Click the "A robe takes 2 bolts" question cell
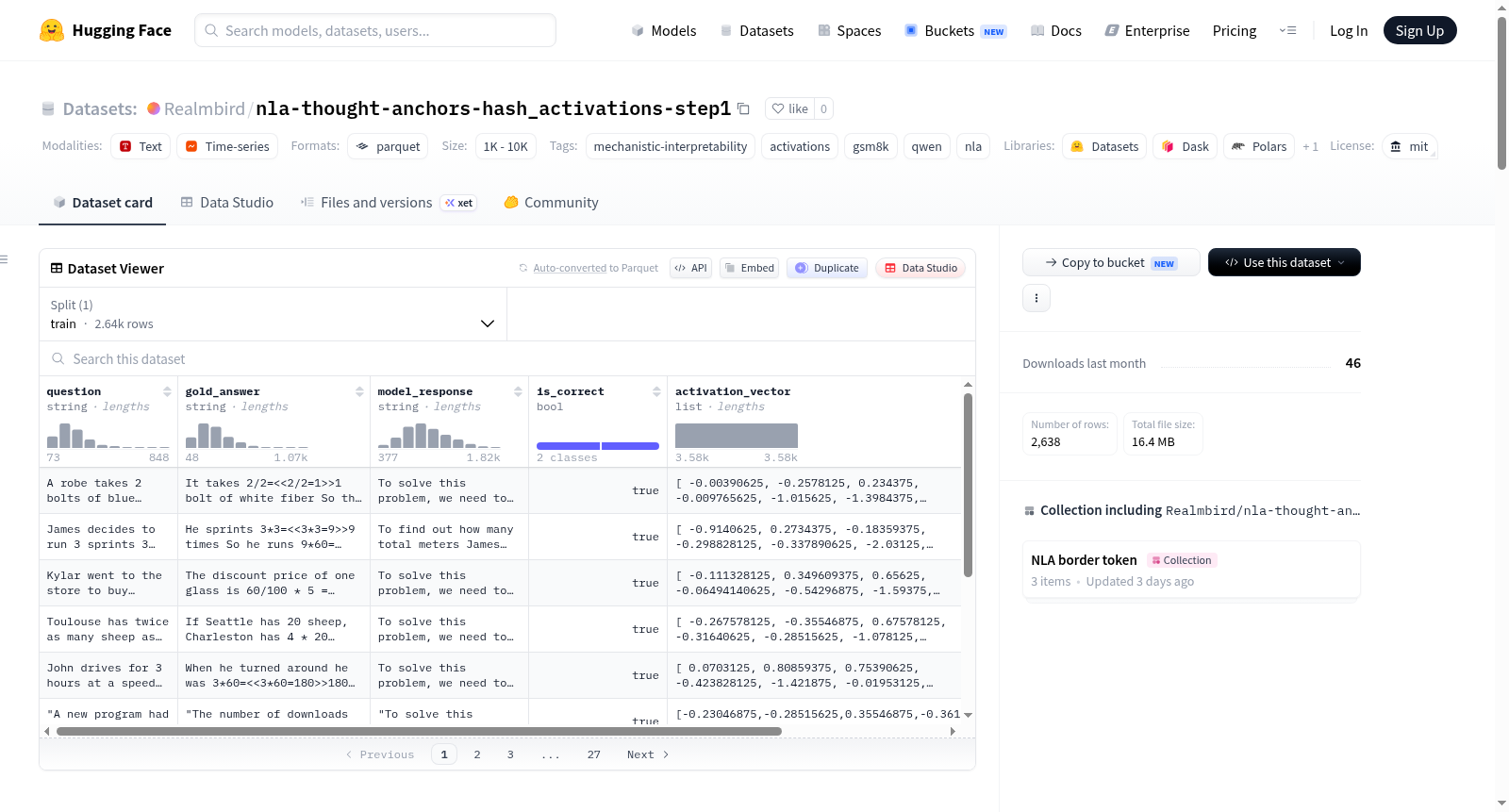 (x=108, y=490)
